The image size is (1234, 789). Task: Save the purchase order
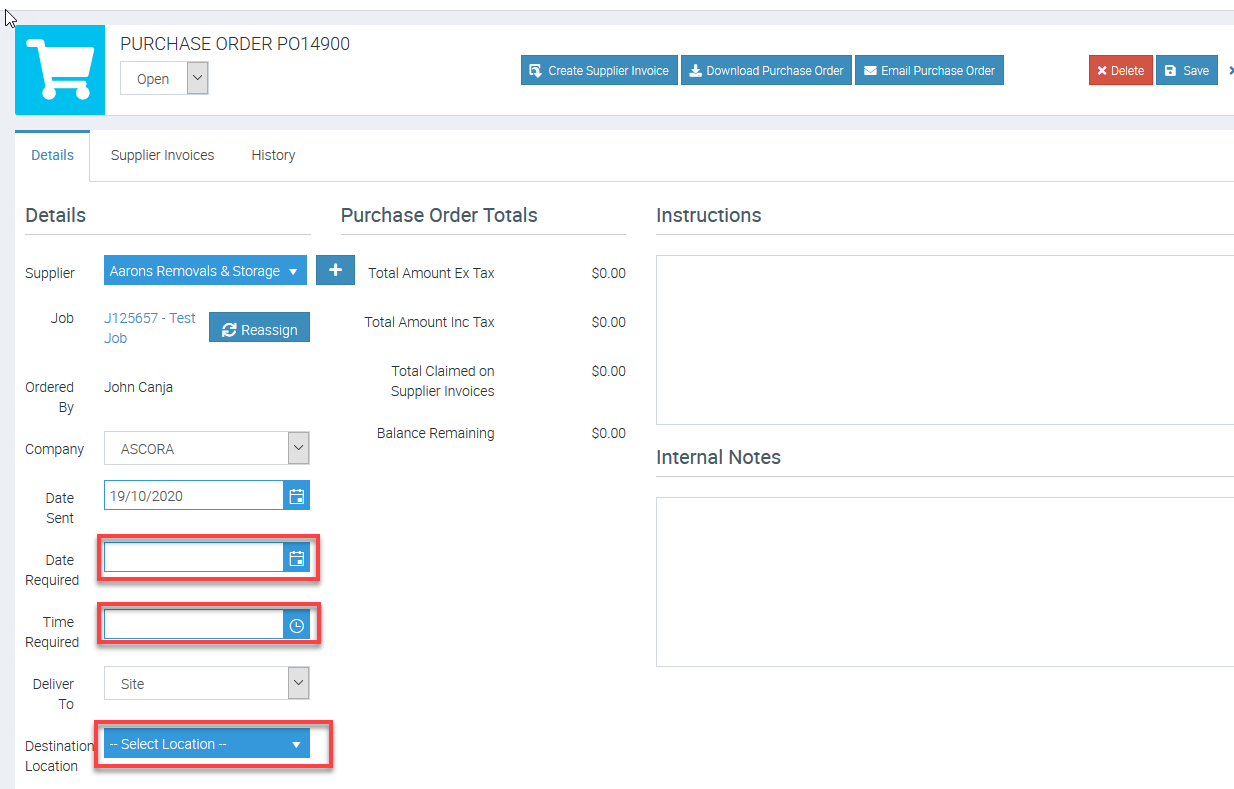click(1186, 71)
